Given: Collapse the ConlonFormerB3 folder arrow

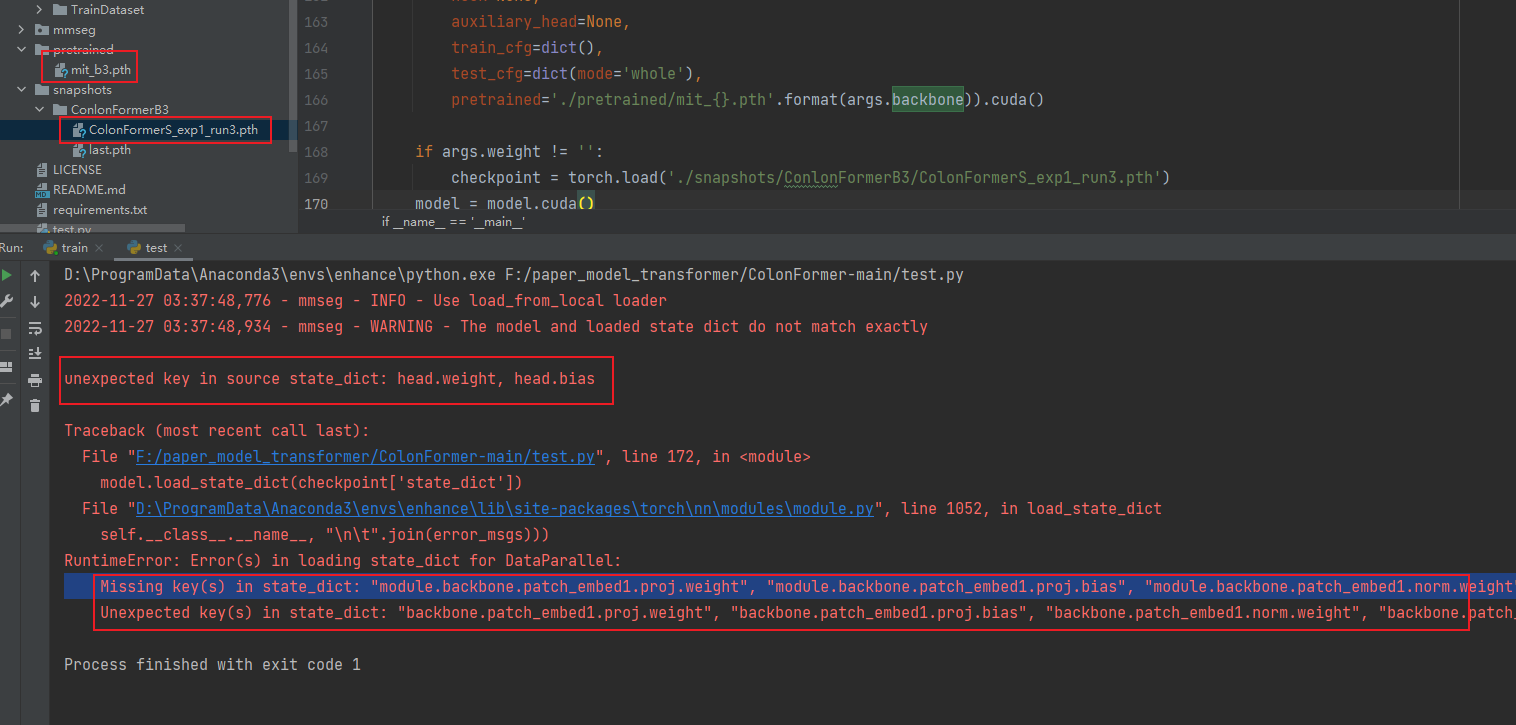Looking at the screenshot, I should (x=41, y=110).
